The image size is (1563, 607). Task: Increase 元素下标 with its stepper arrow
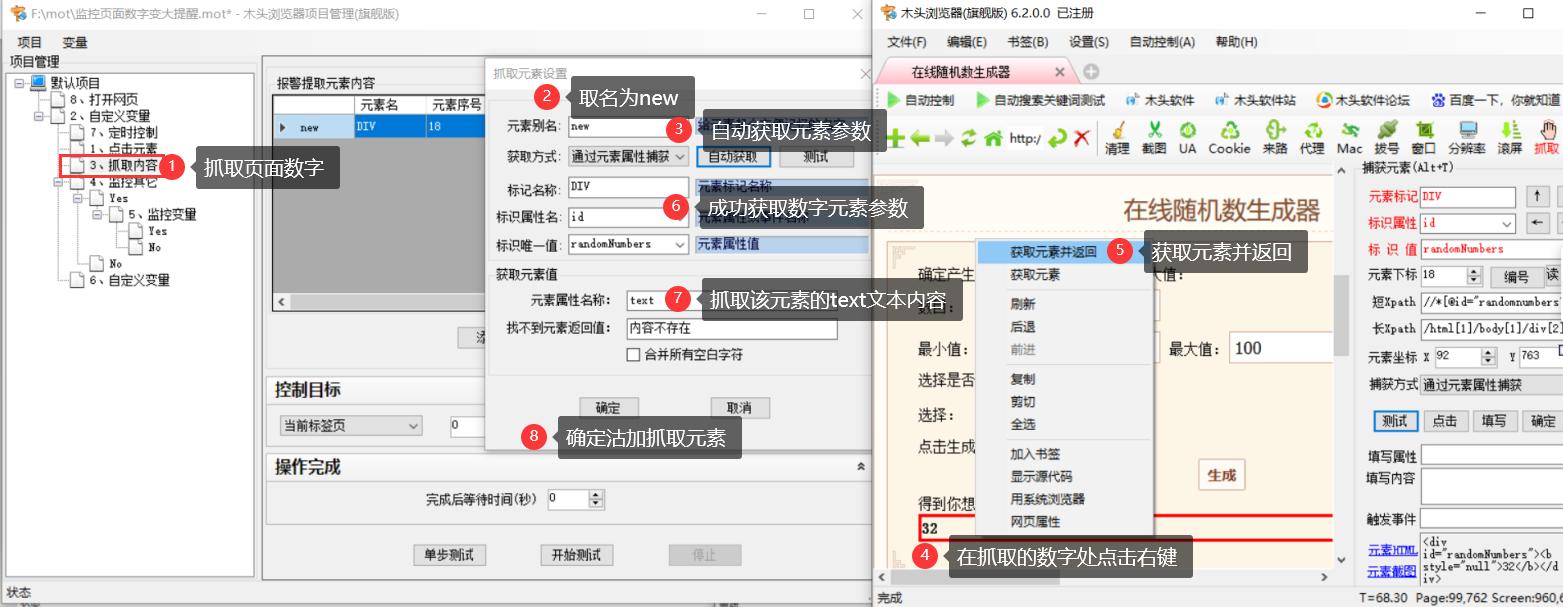coord(1473,272)
